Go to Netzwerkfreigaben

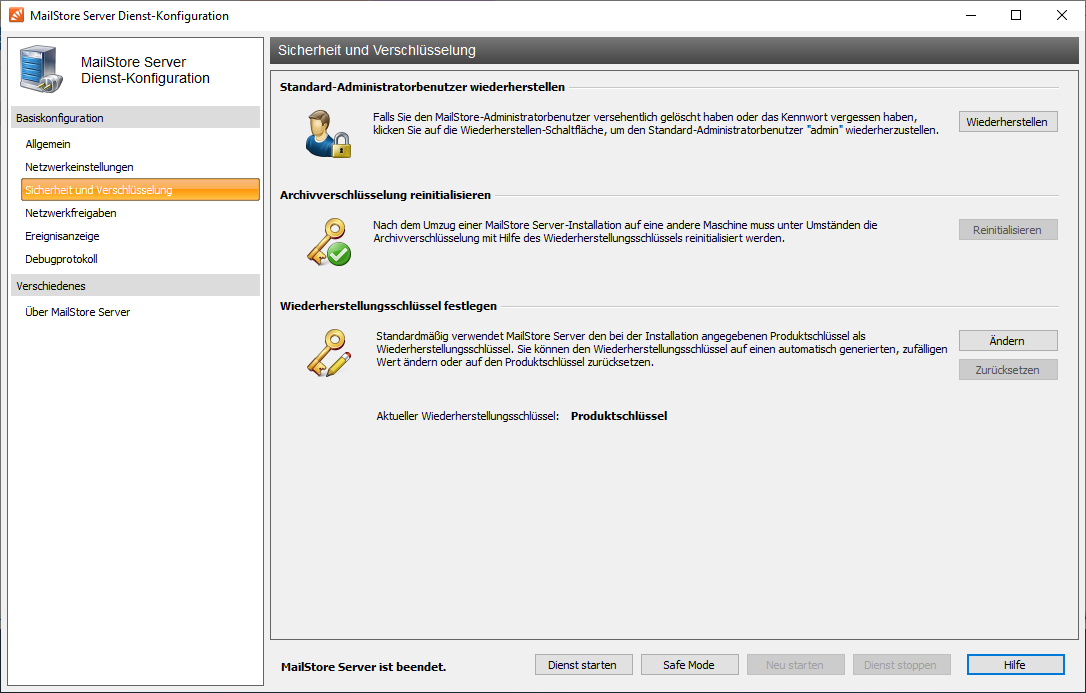click(x=71, y=213)
